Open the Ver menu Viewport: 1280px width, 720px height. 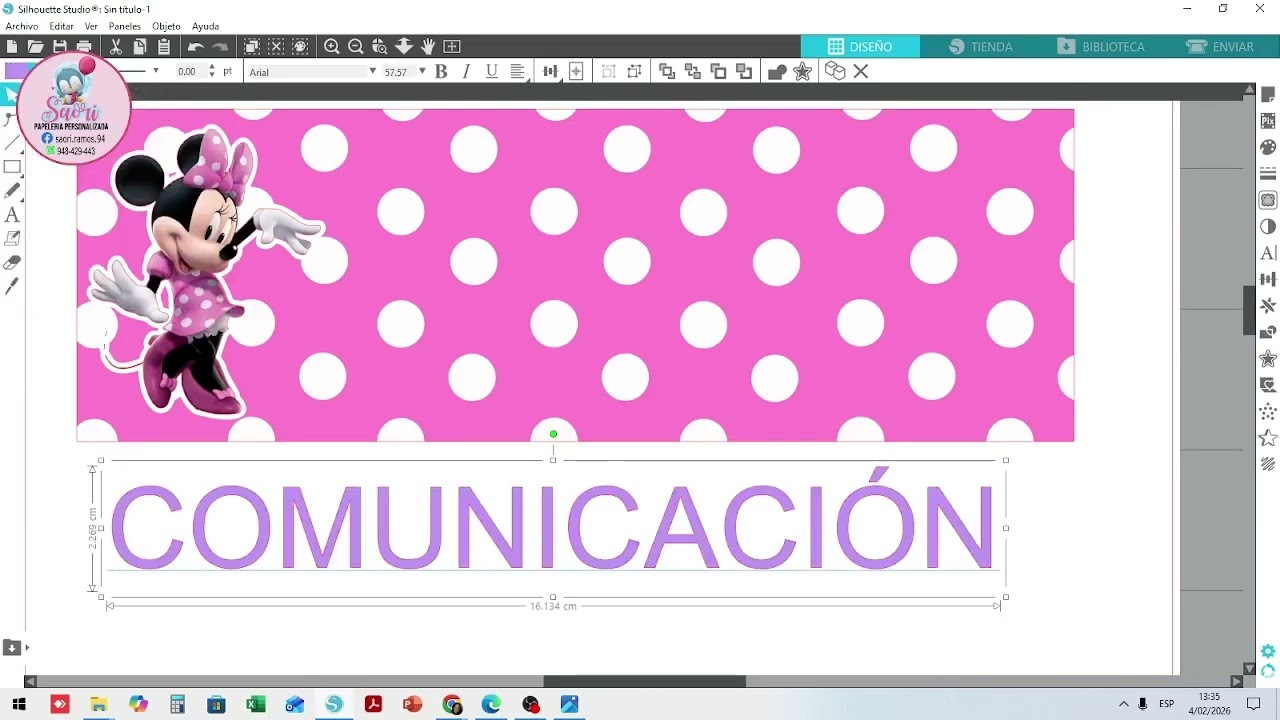click(91, 26)
